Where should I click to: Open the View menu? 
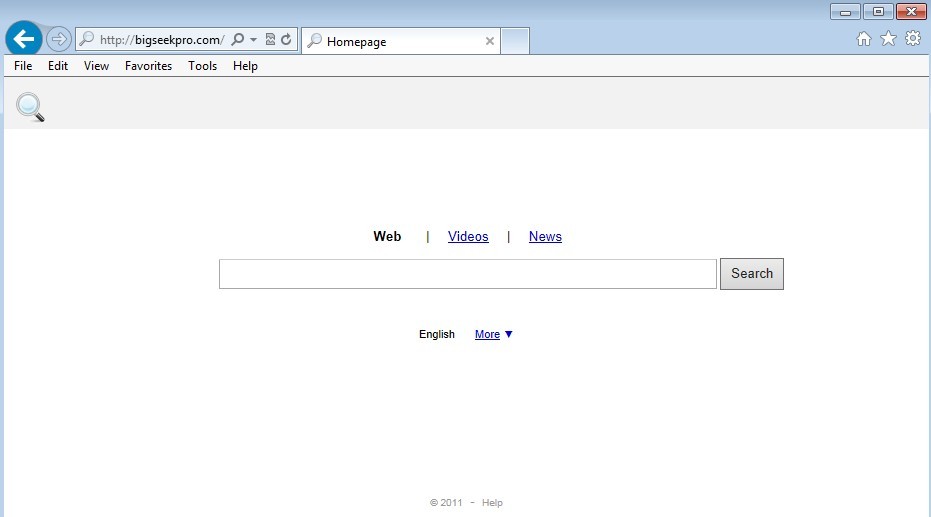pyautogui.click(x=96, y=66)
